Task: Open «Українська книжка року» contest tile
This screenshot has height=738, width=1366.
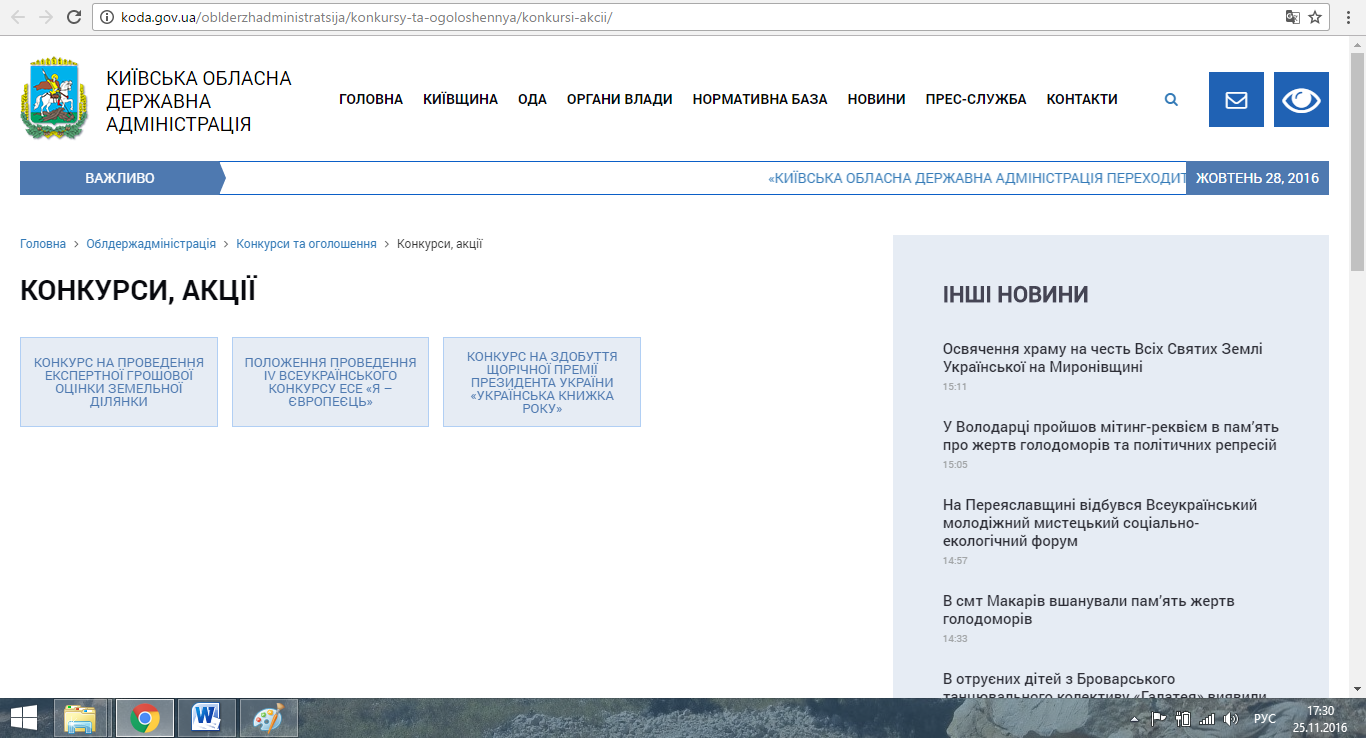Action: [542, 382]
